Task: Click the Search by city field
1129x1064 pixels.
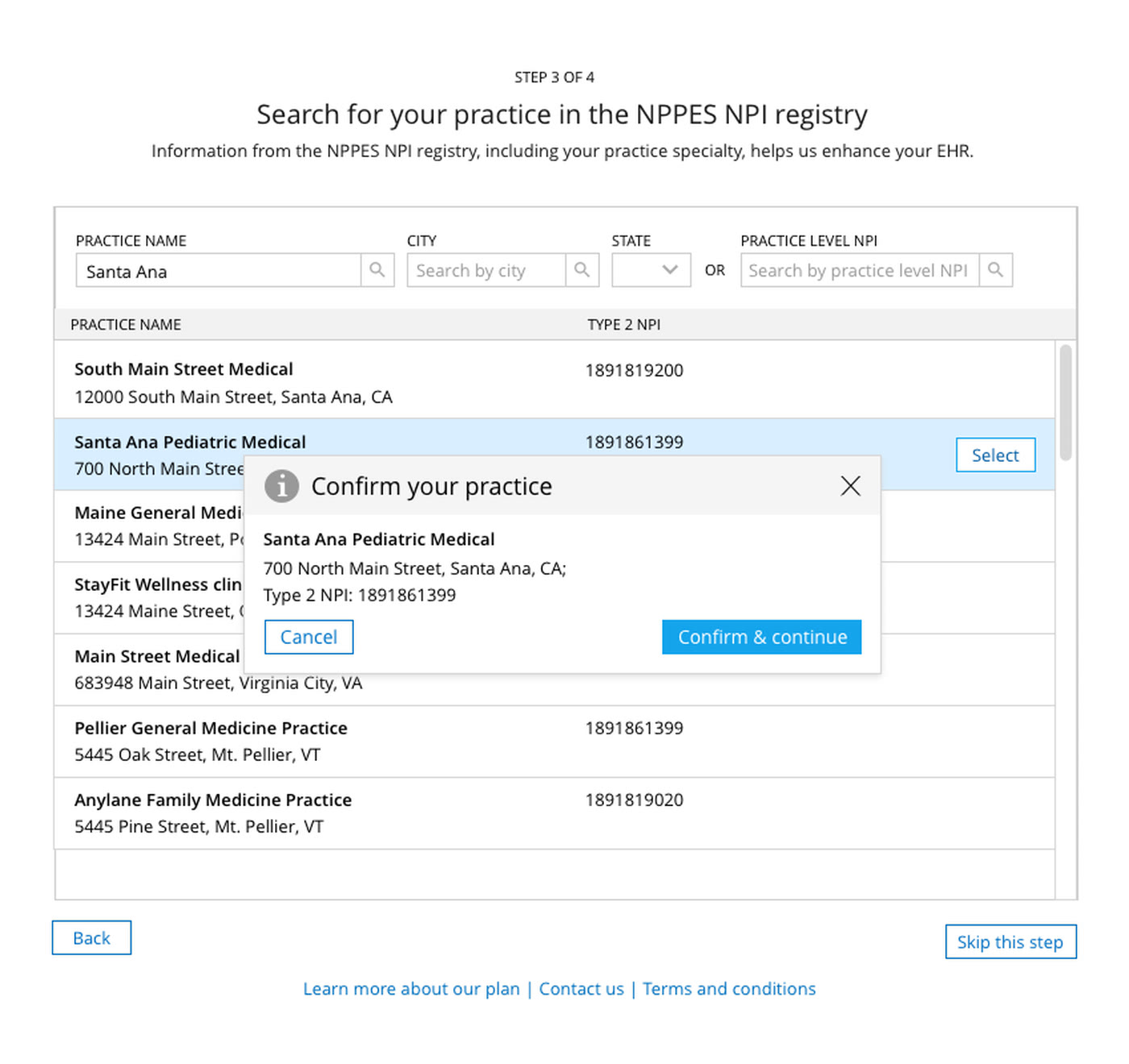Action: pyautogui.click(x=486, y=270)
